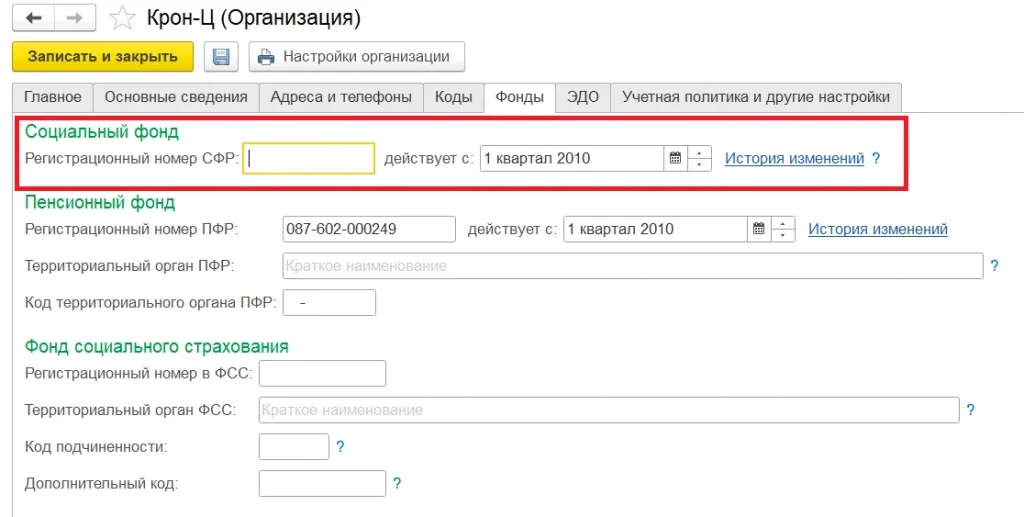The image size is (1024, 517).
Task: Click the Регистрационный номер в ФСС field
Action: (322, 374)
